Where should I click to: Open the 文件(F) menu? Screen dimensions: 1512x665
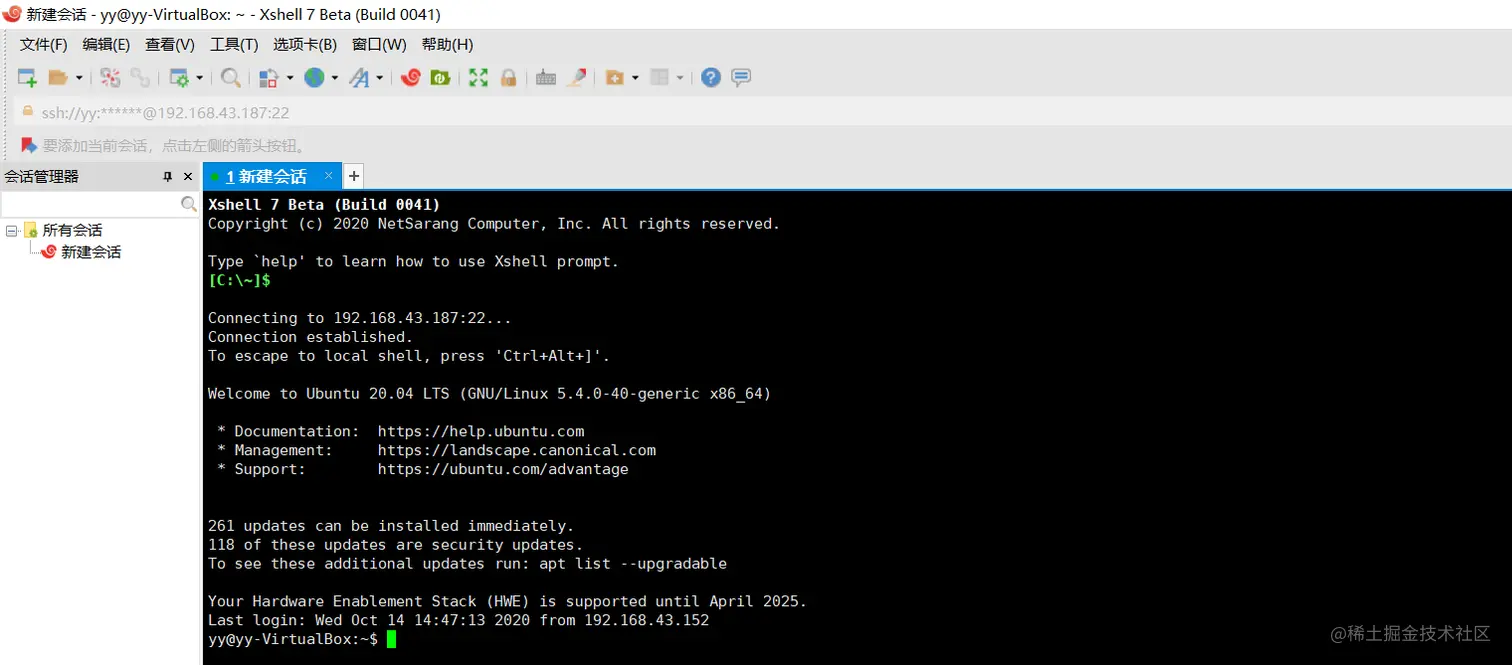tap(44, 44)
